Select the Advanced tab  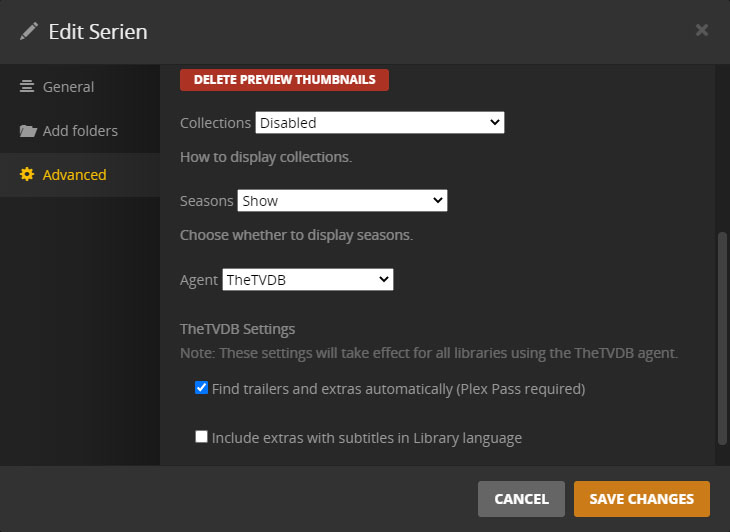click(x=74, y=175)
